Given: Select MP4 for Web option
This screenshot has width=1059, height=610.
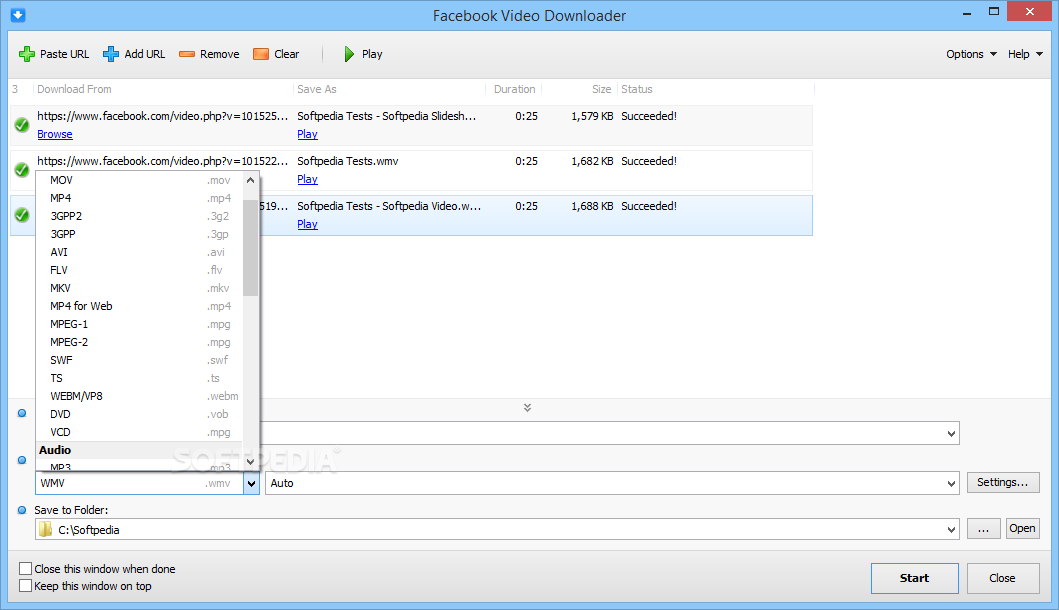Looking at the screenshot, I should pyautogui.click(x=140, y=306).
